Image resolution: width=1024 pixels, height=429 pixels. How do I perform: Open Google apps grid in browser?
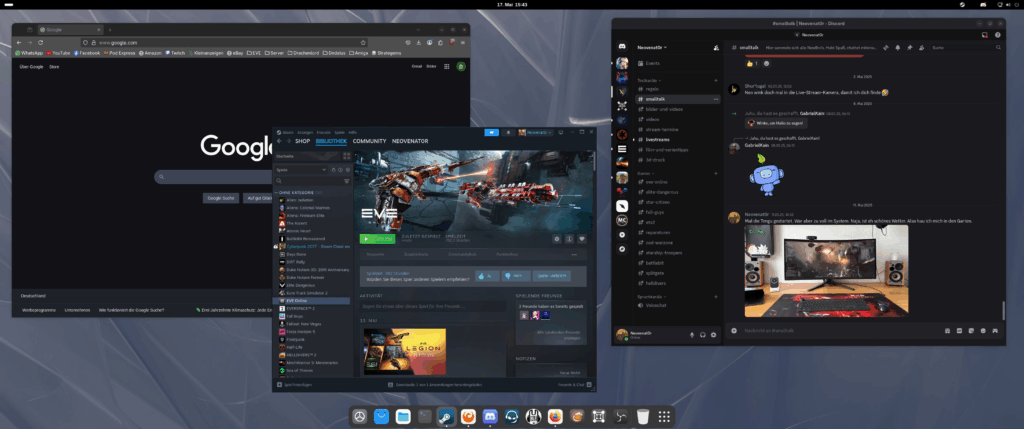point(447,67)
